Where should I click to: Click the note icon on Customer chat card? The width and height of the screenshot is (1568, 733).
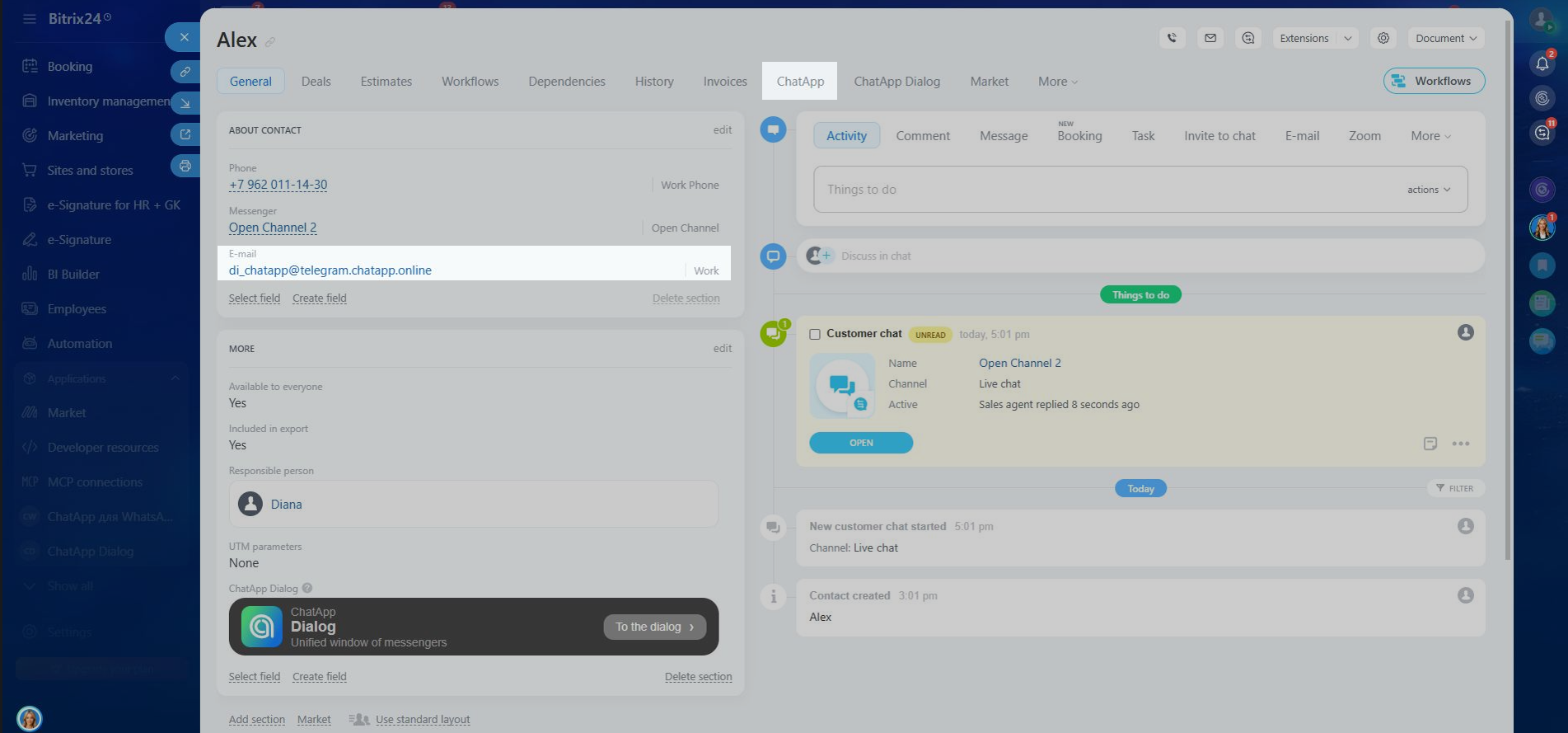coord(1430,444)
